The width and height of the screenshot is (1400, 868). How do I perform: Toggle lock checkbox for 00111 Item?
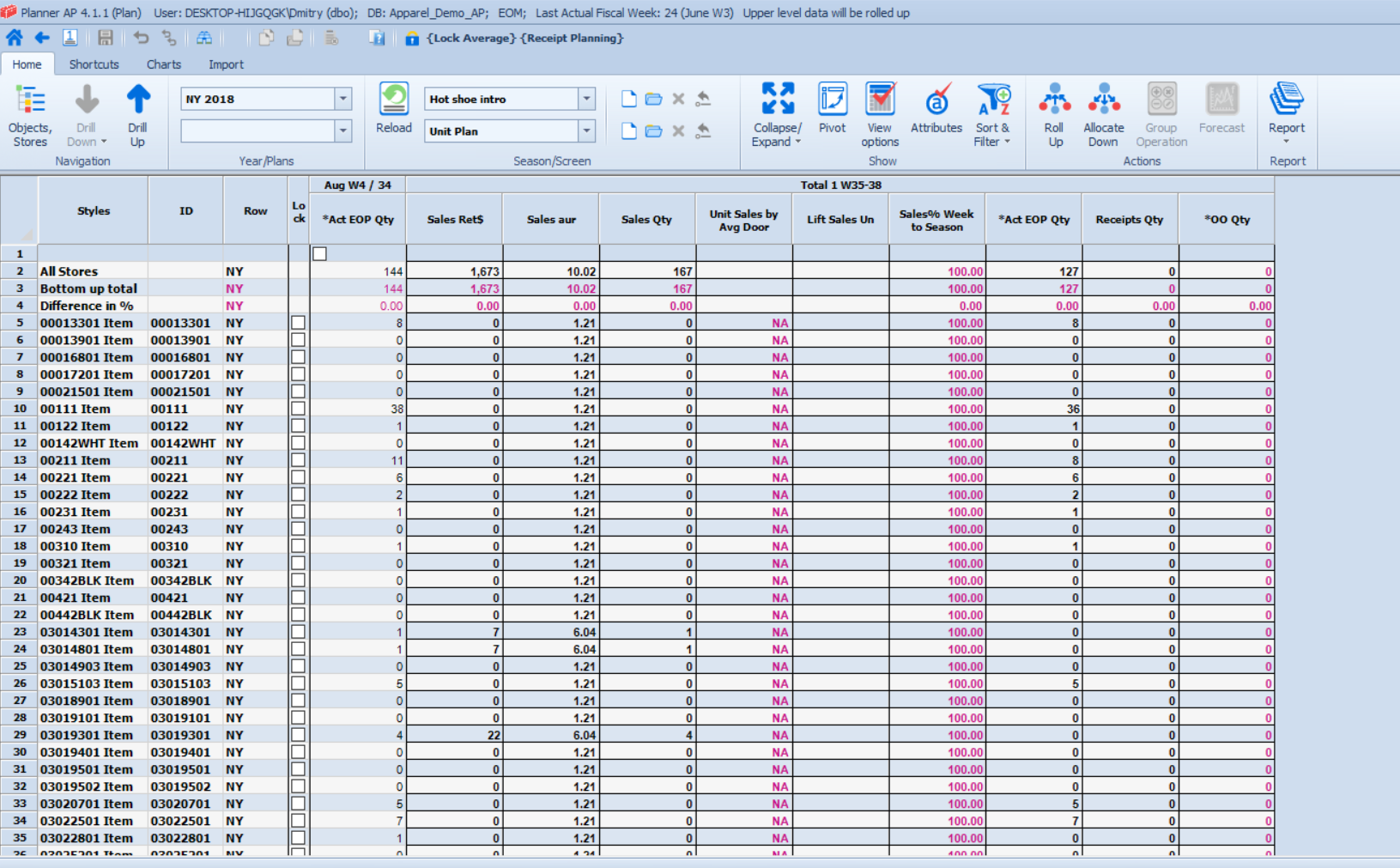click(x=298, y=409)
